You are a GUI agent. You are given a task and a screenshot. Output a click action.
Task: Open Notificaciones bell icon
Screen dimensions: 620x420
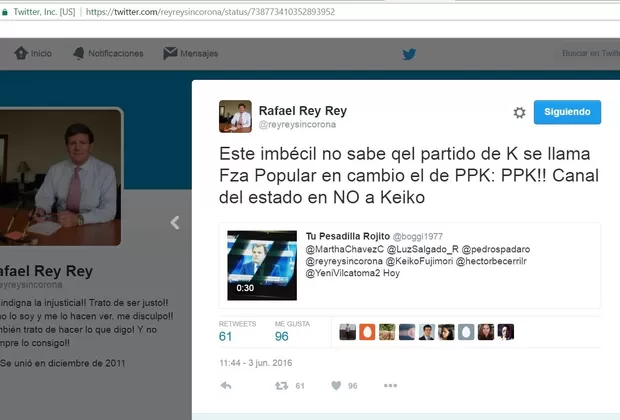coord(79,53)
